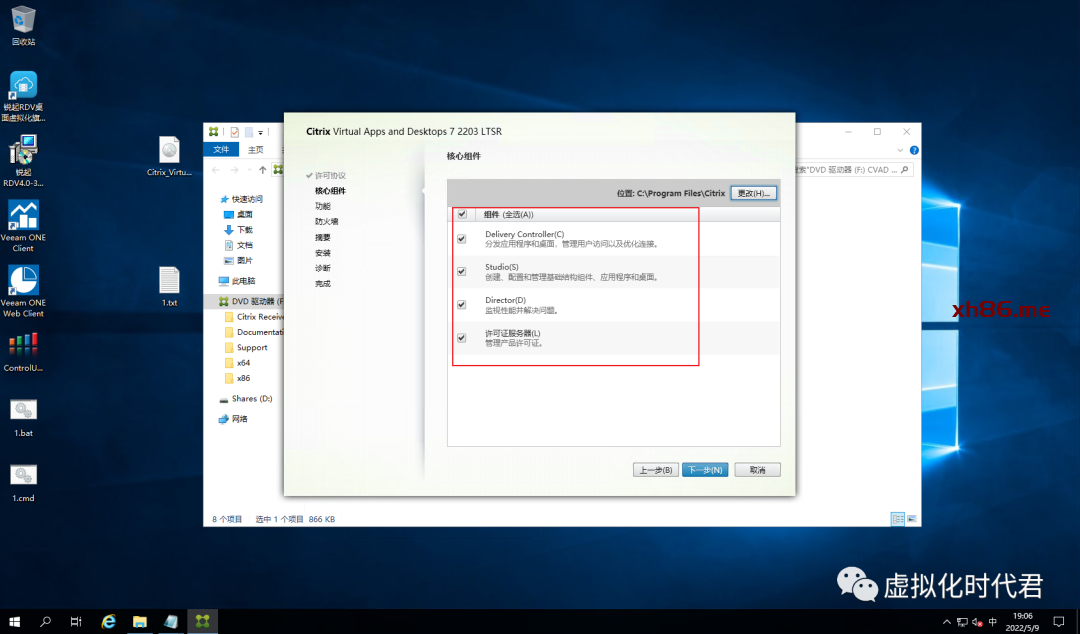Click the Explorer back arrow button

(x=216, y=170)
